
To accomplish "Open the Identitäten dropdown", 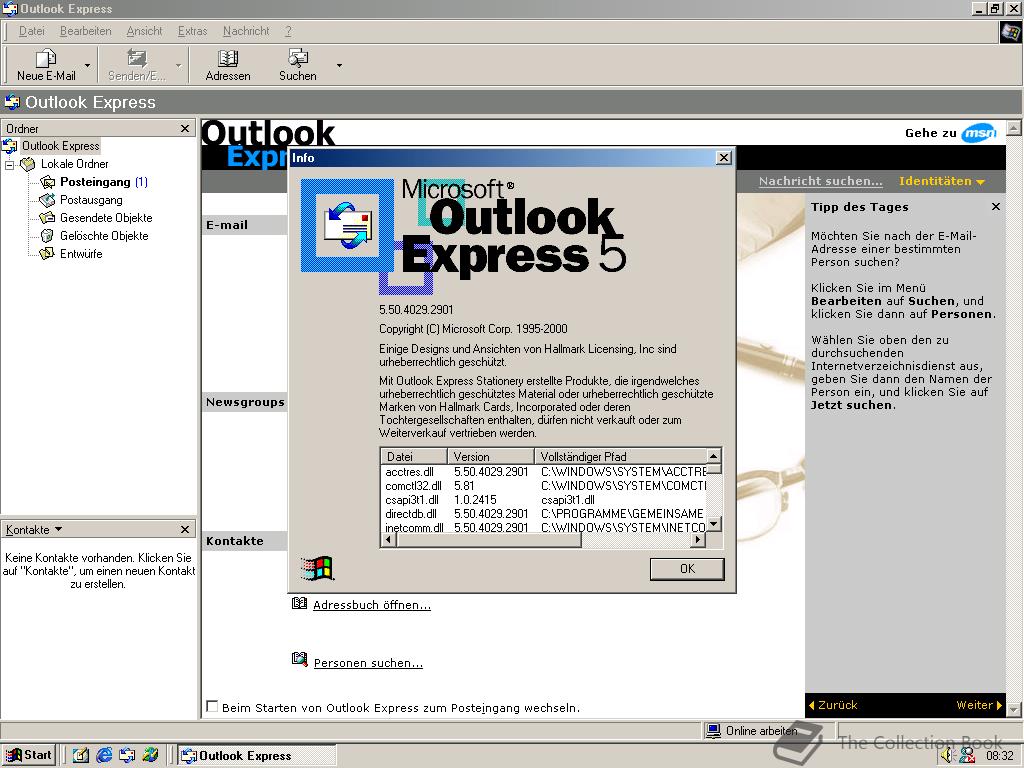I will coord(941,181).
